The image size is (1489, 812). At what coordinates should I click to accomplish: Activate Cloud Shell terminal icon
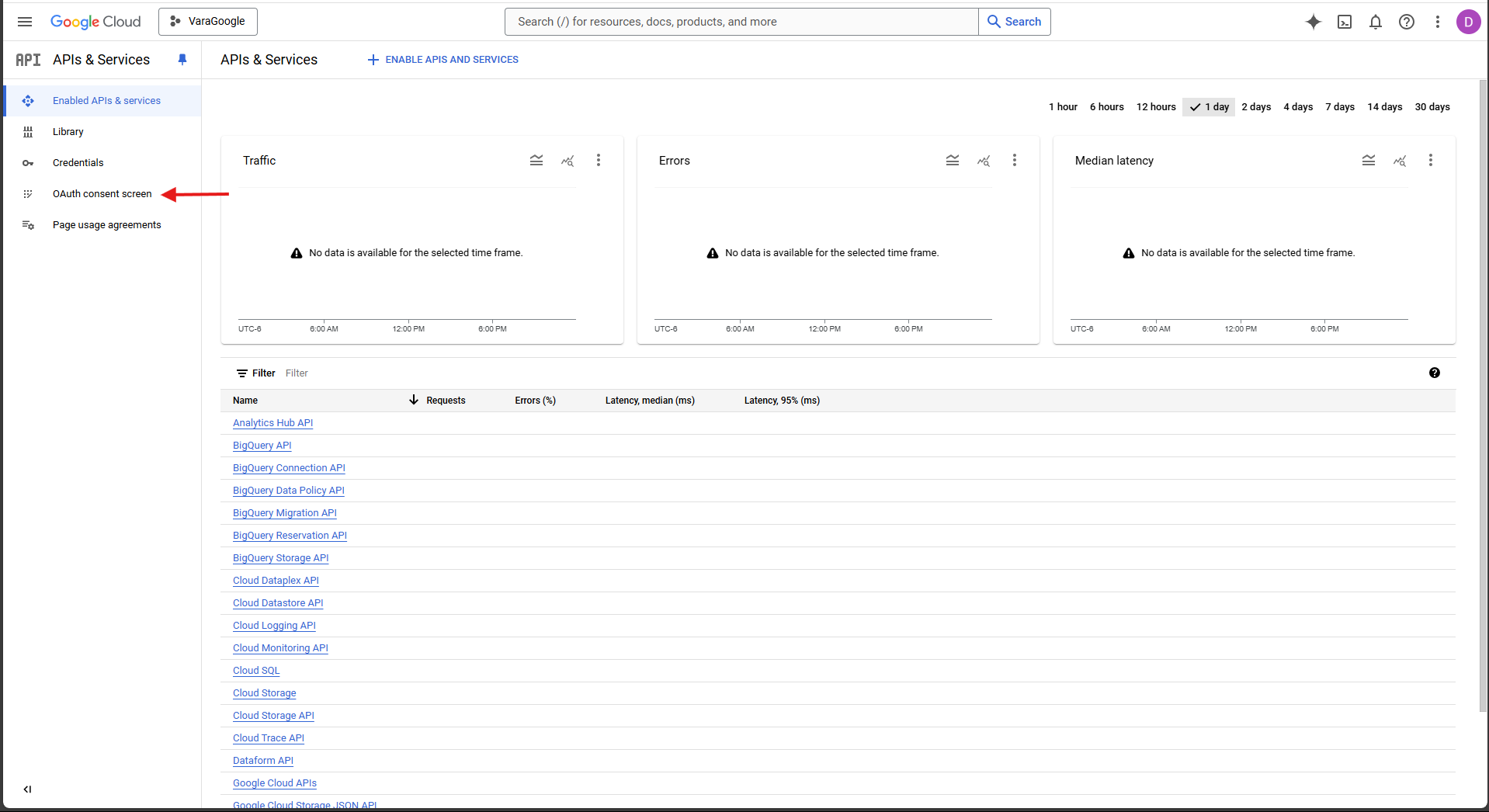[1345, 22]
